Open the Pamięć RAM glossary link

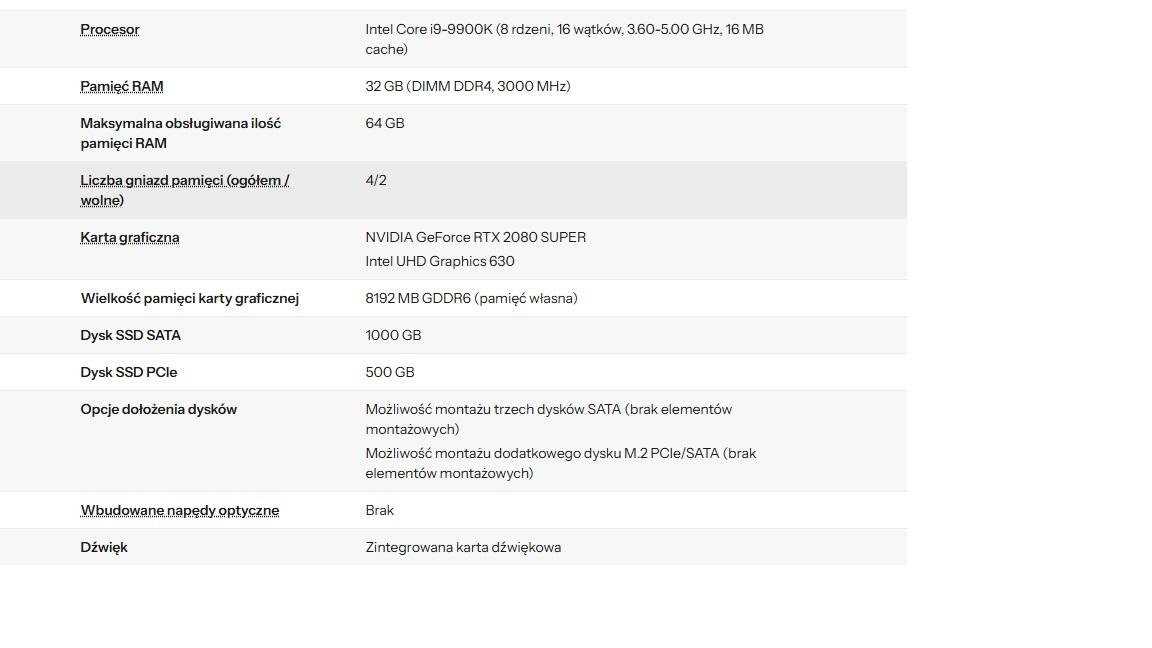(x=122, y=87)
